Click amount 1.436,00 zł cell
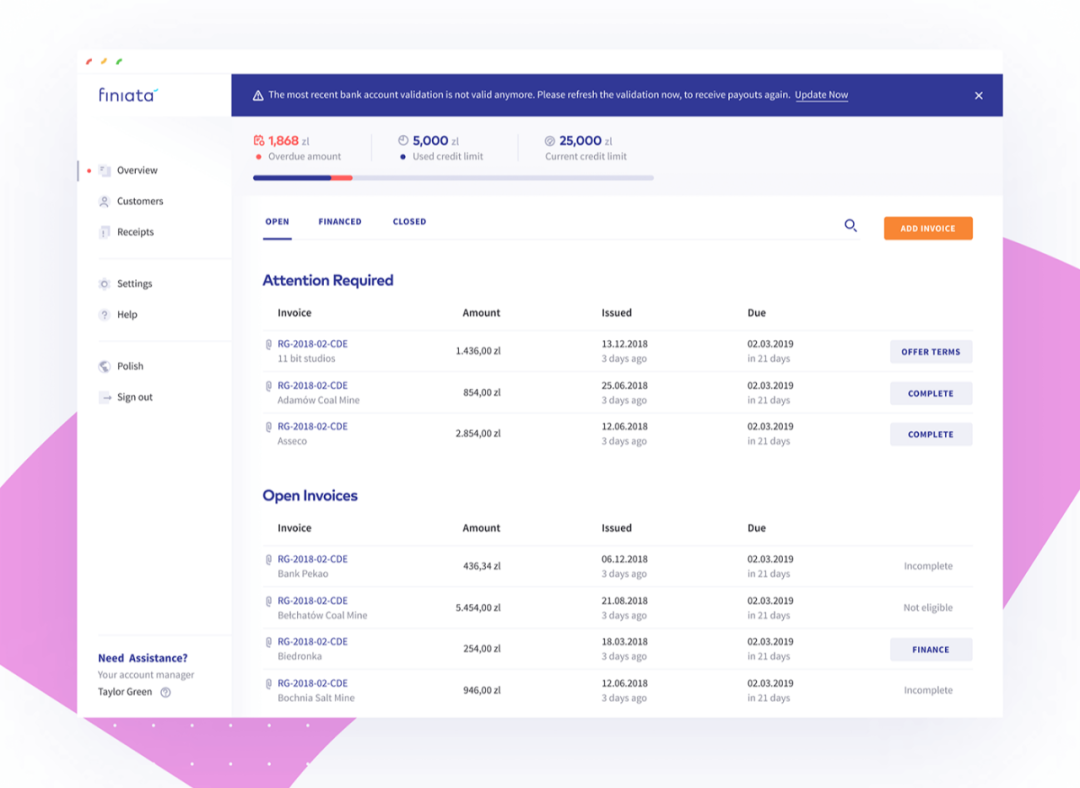The height and width of the screenshot is (788, 1080). 478,351
